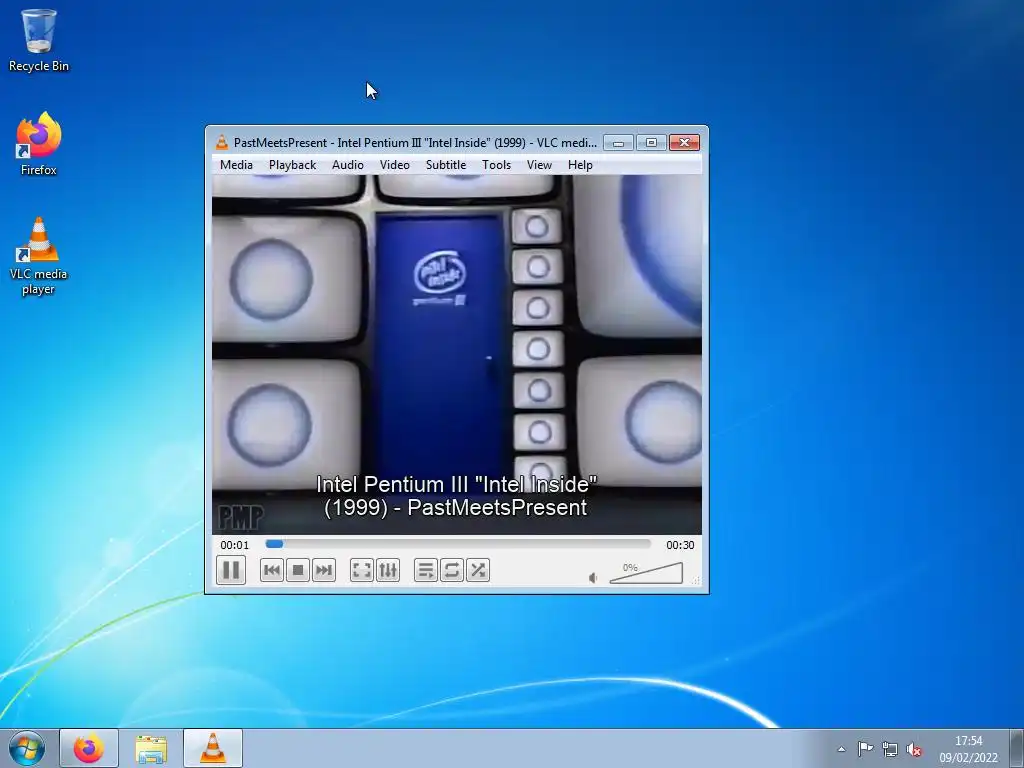This screenshot has height=768, width=1024.
Task: Unmute audio via speaker icon
Action: point(593,578)
